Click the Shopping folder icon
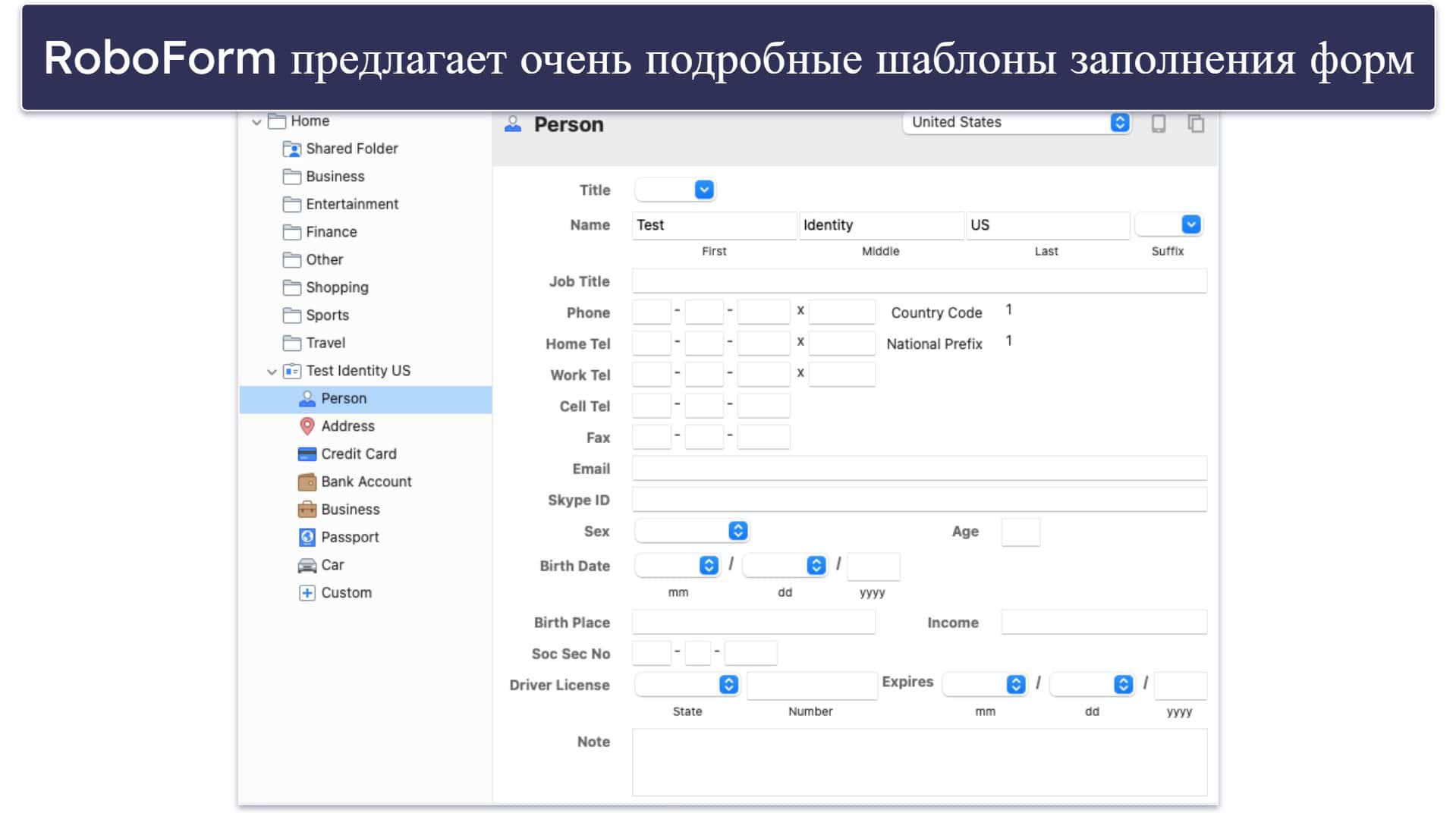 [x=292, y=287]
